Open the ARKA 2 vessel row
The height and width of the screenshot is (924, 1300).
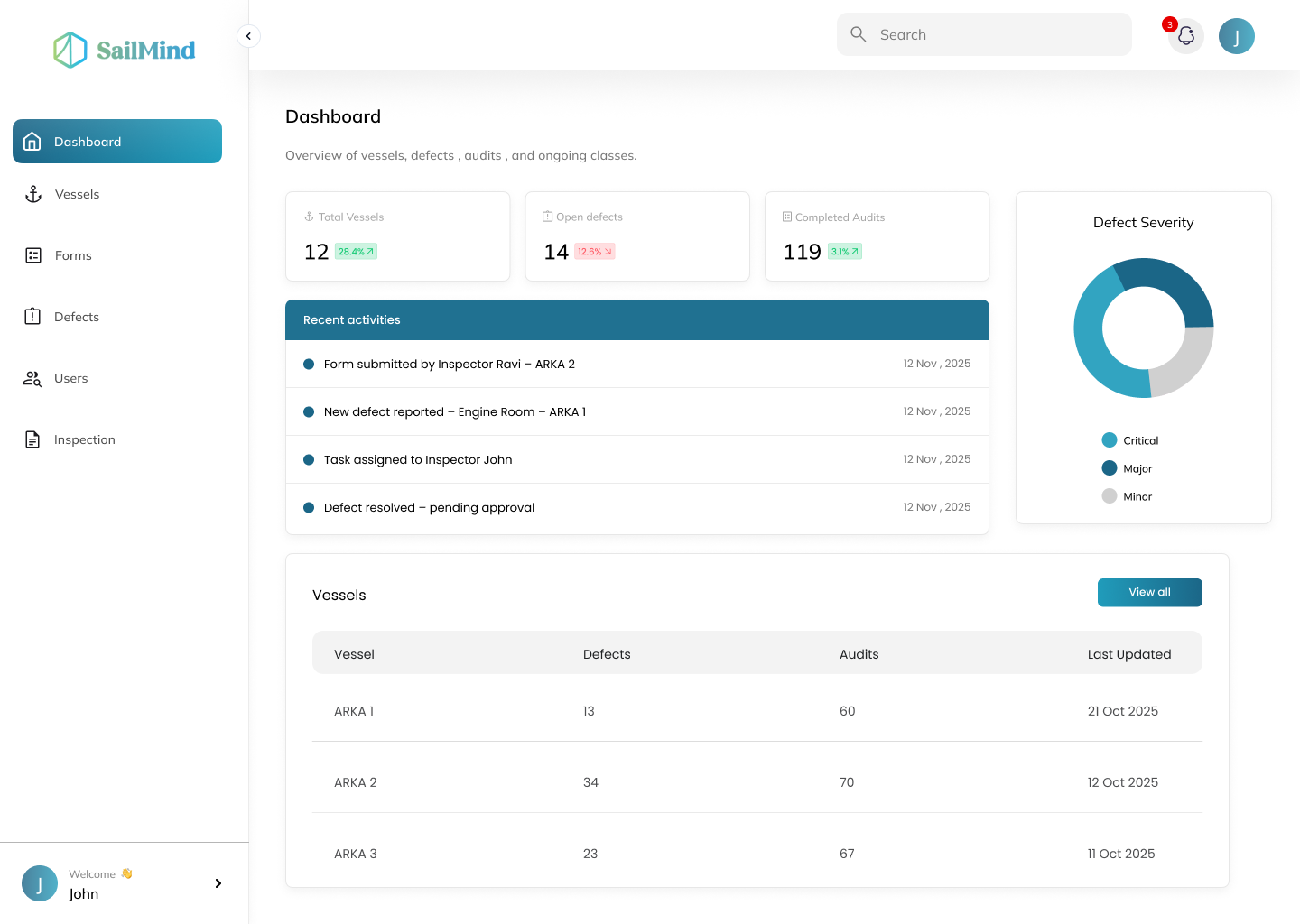pyautogui.click(x=356, y=782)
